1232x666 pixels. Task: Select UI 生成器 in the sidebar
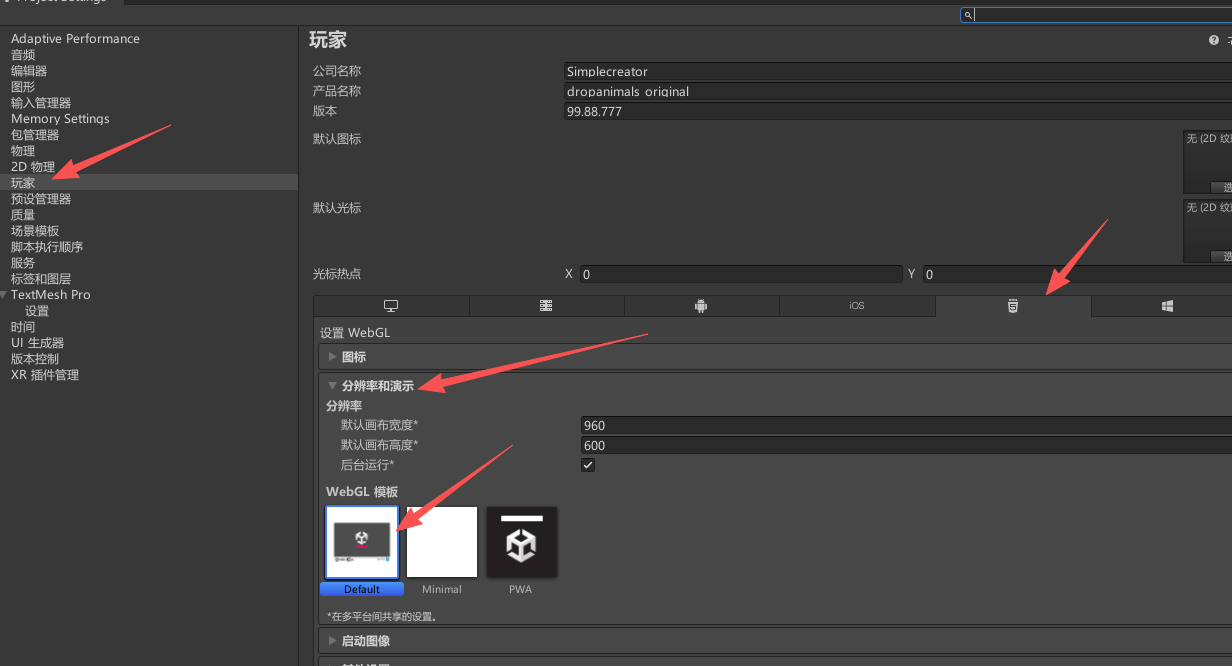(37, 343)
